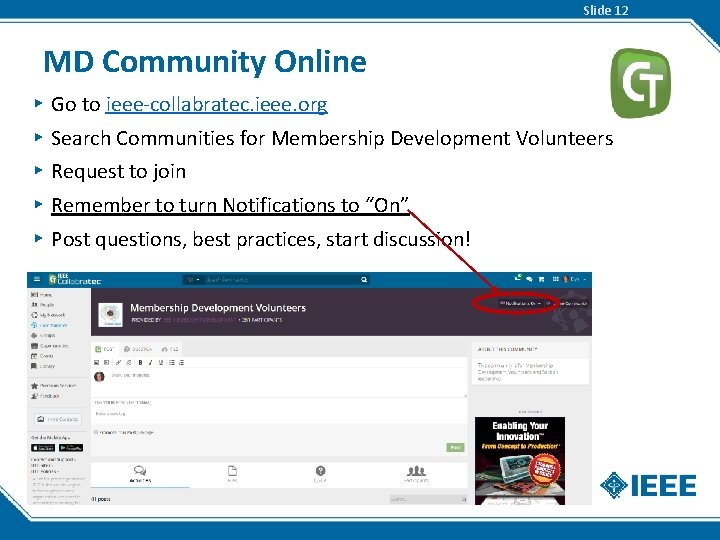Tick the announce this post checkbox
The height and width of the screenshot is (540, 720).
96,432
